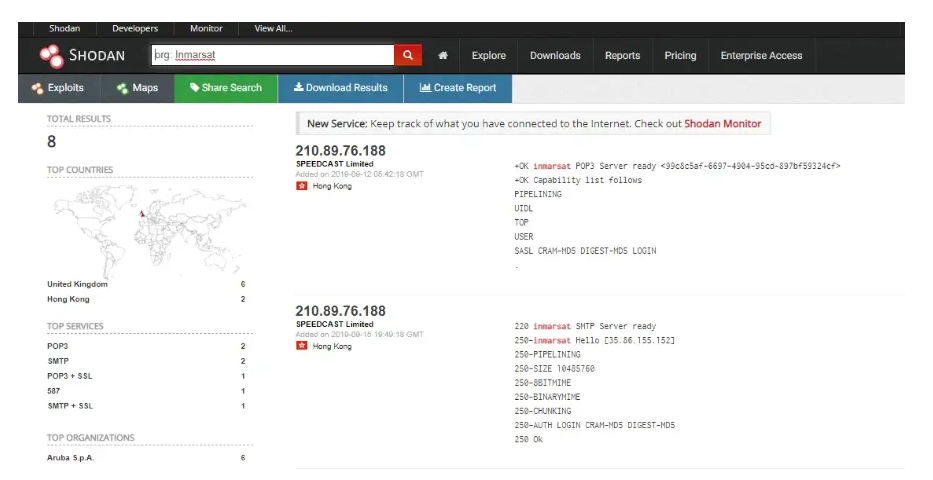
Task: Click the red search magnifier button
Action: pos(408,55)
